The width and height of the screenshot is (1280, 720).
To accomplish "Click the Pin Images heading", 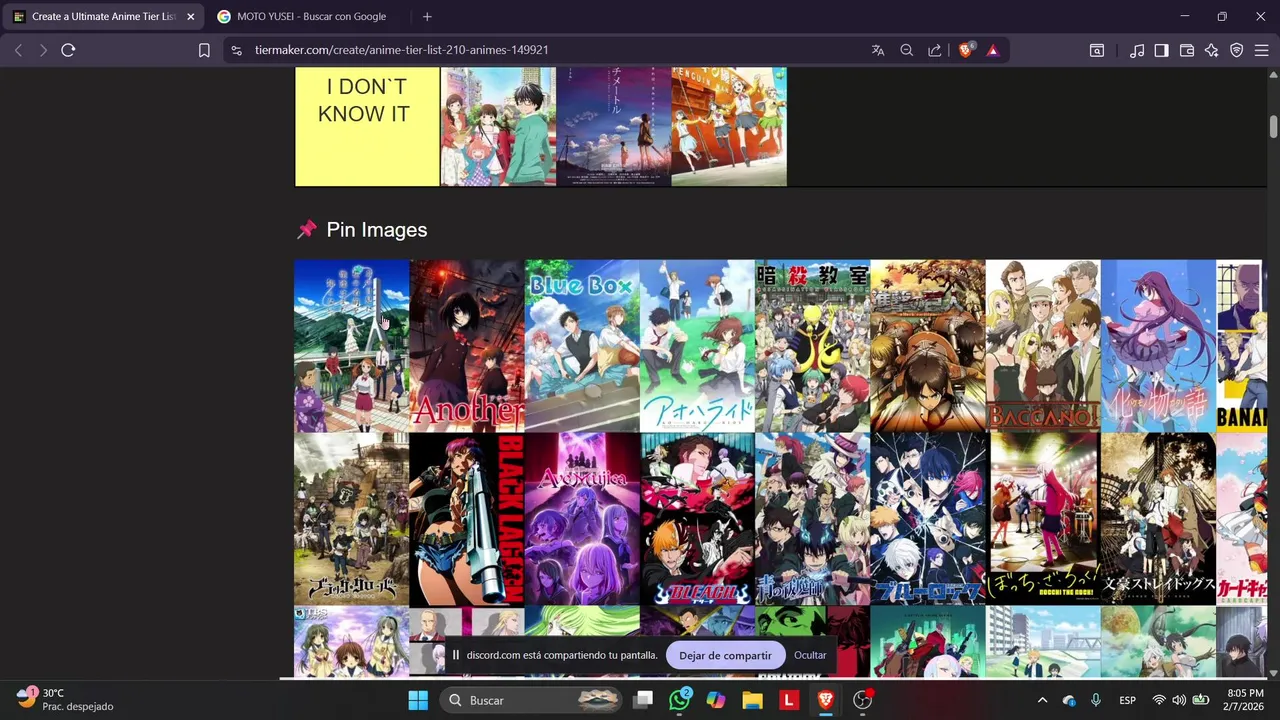I will click(x=376, y=230).
